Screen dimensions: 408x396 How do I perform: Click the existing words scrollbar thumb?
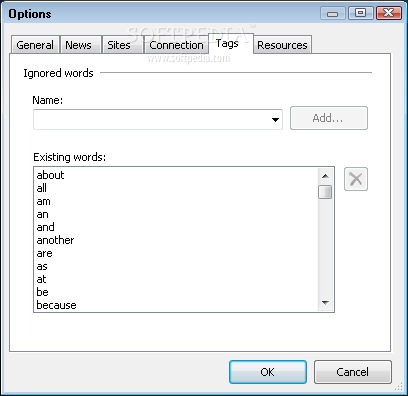(x=325, y=192)
